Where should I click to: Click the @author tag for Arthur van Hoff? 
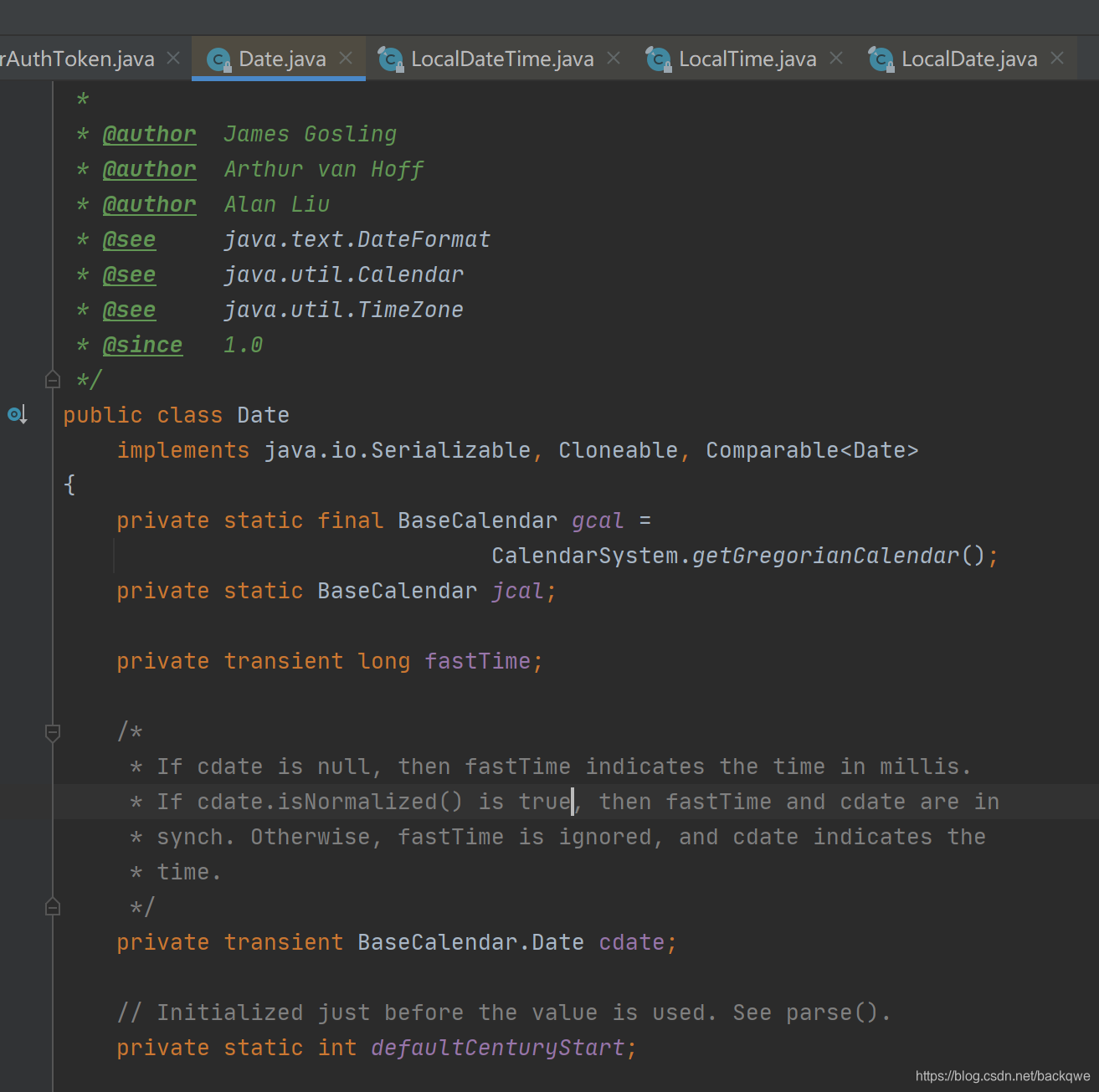(x=150, y=169)
